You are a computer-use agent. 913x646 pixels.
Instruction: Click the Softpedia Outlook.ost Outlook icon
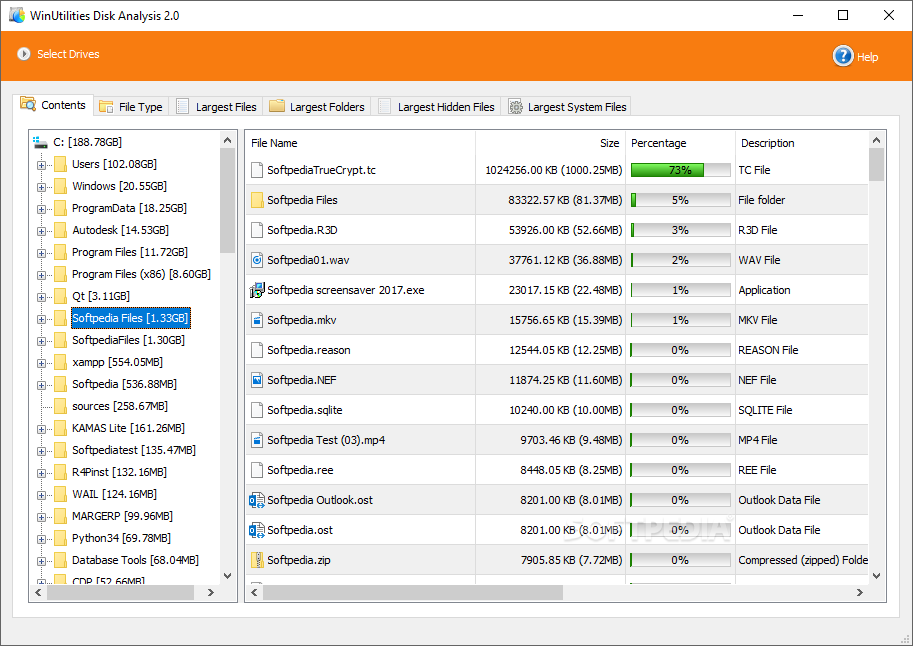pyautogui.click(x=257, y=500)
